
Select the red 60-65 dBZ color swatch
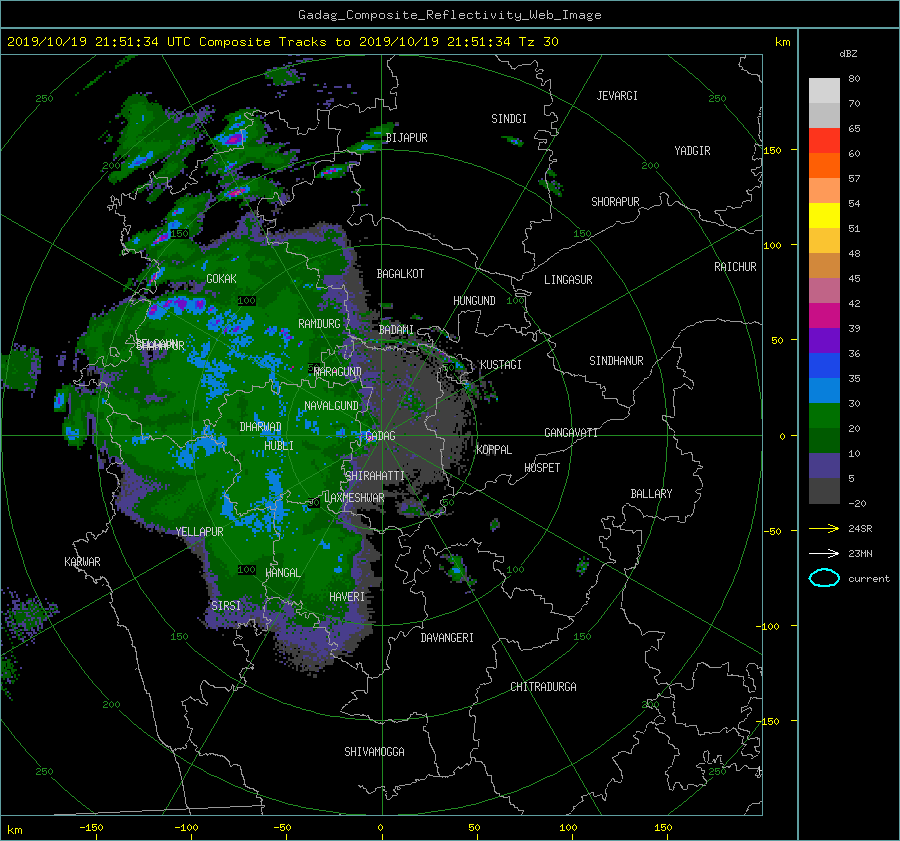824,140
